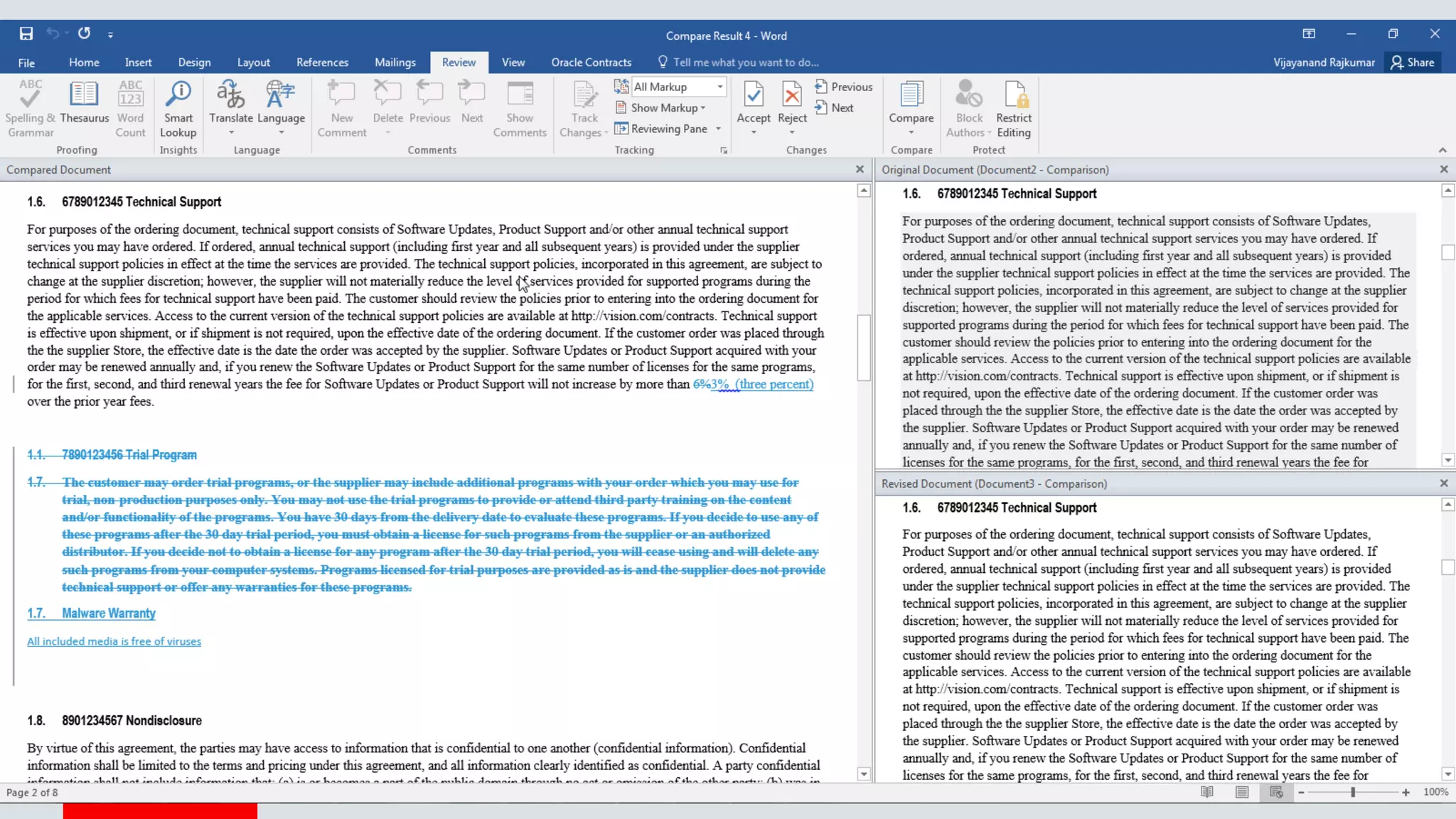Click the Accept change icon
Image resolution: width=1456 pixels, height=819 pixels.
754,95
